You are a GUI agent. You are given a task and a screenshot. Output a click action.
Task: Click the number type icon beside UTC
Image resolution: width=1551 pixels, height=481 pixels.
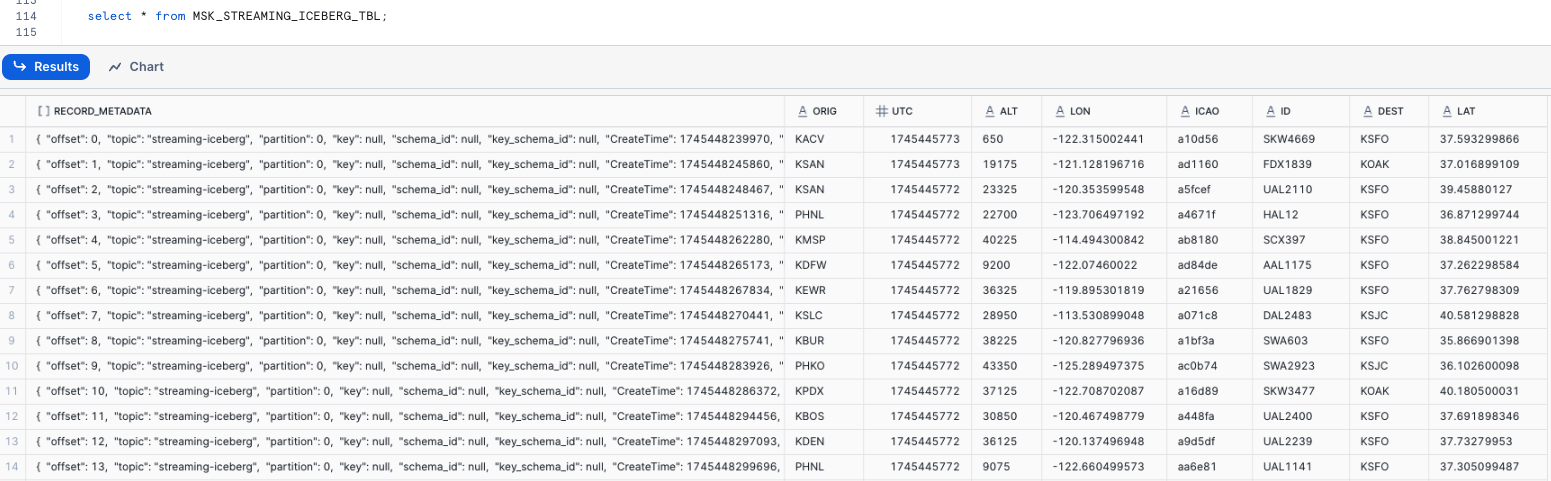(881, 111)
